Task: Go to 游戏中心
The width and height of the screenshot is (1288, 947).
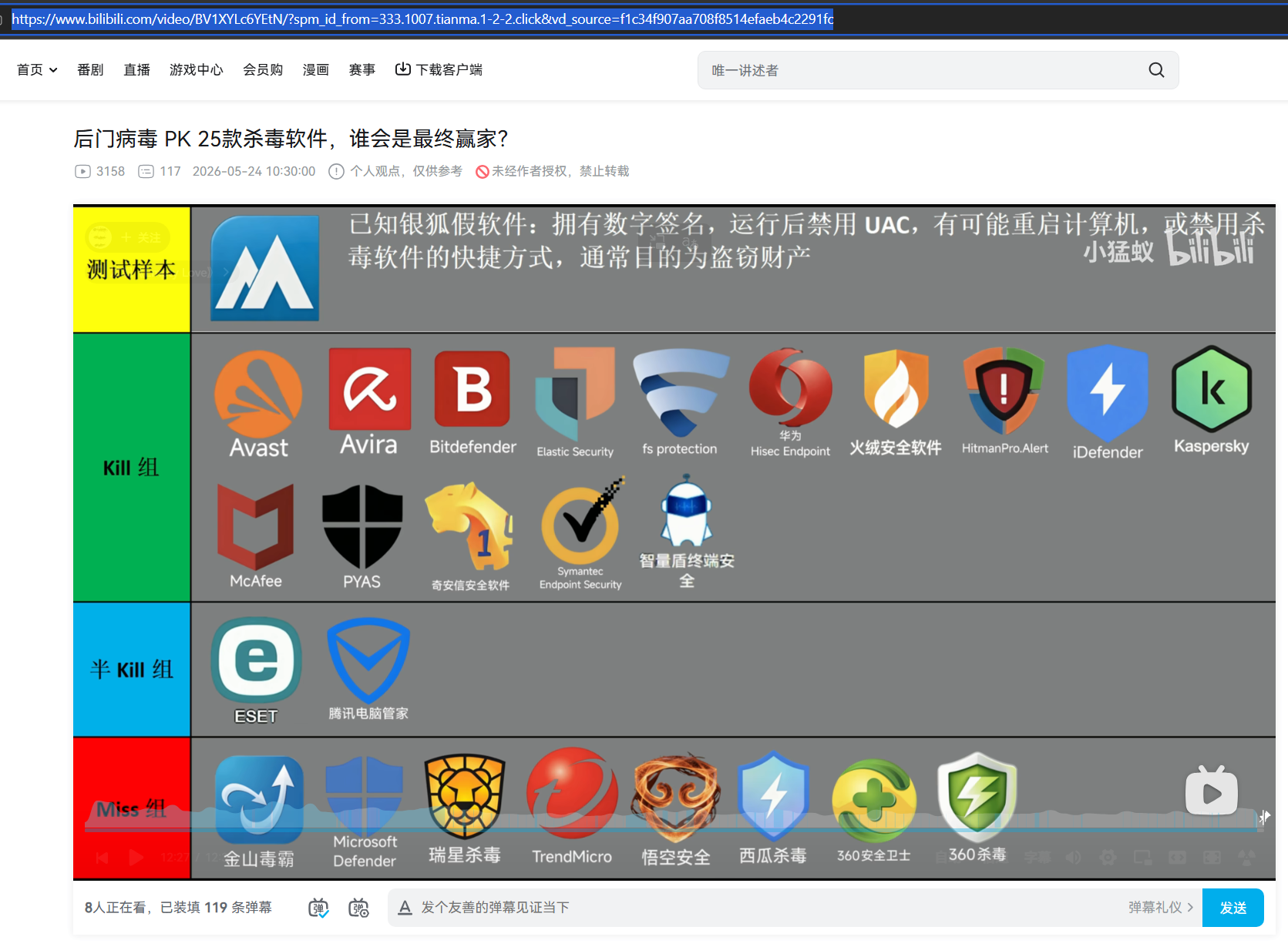Action: point(197,70)
